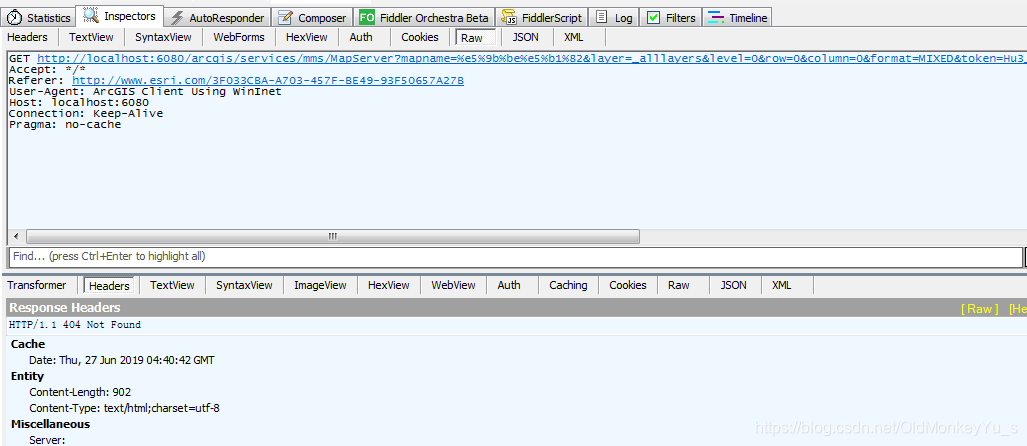
Task: Click the horizontal scrollbar thumb
Action: tap(333, 236)
